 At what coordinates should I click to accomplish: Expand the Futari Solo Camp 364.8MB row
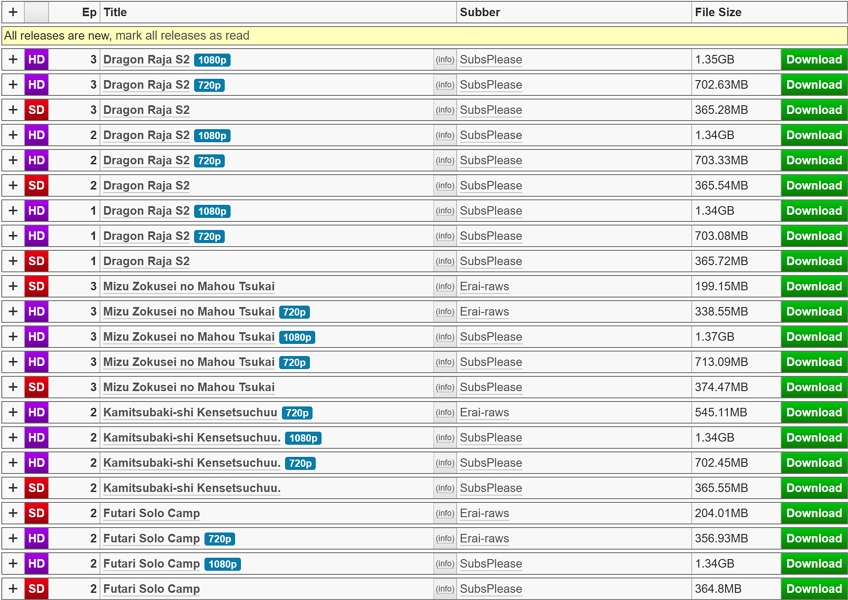(x=13, y=589)
